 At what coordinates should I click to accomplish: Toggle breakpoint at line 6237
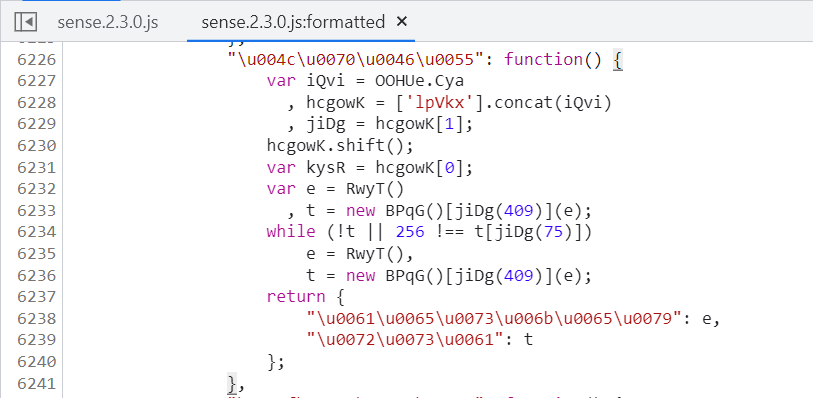coord(36,296)
